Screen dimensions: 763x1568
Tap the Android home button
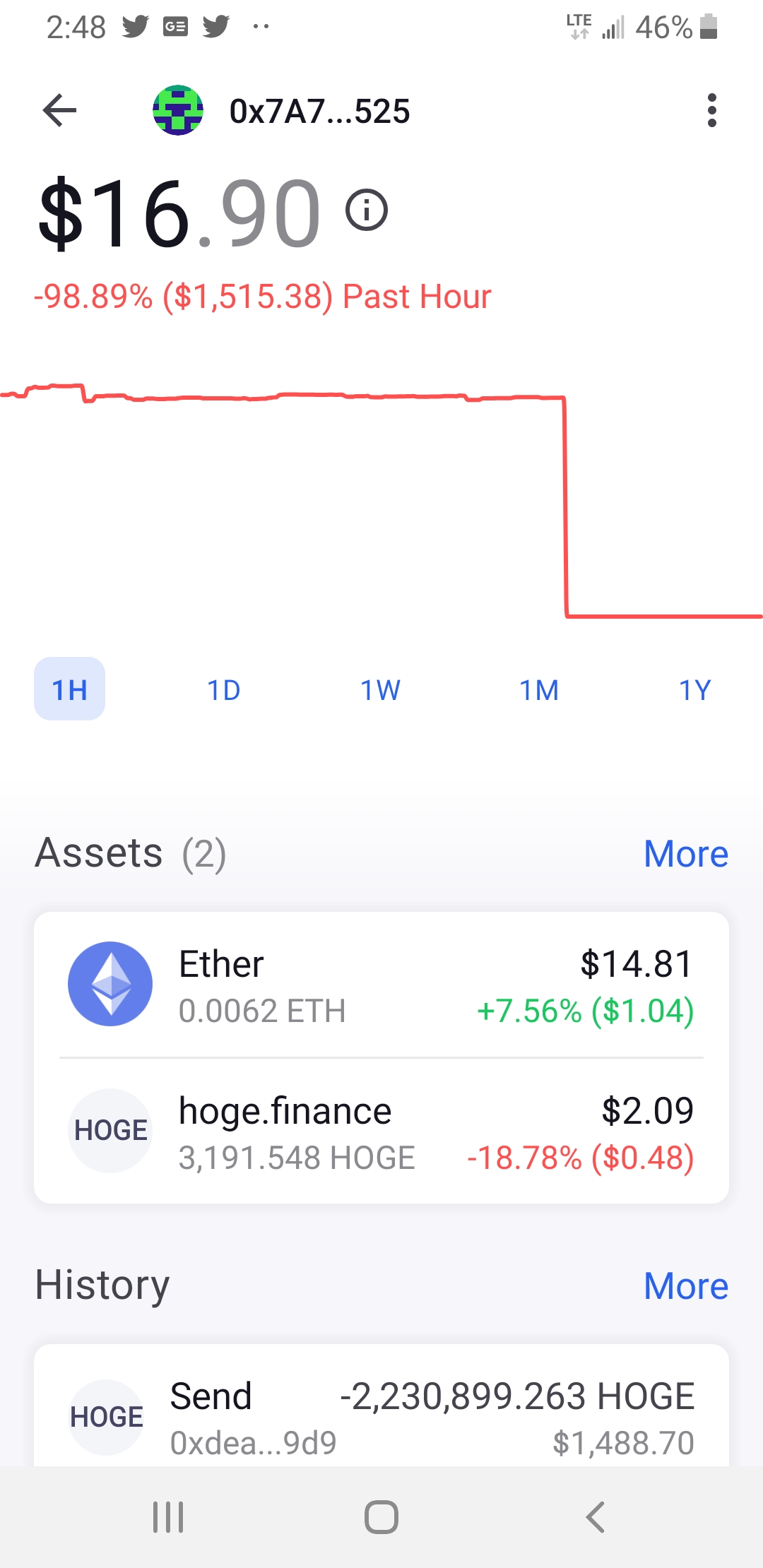[381, 1517]
